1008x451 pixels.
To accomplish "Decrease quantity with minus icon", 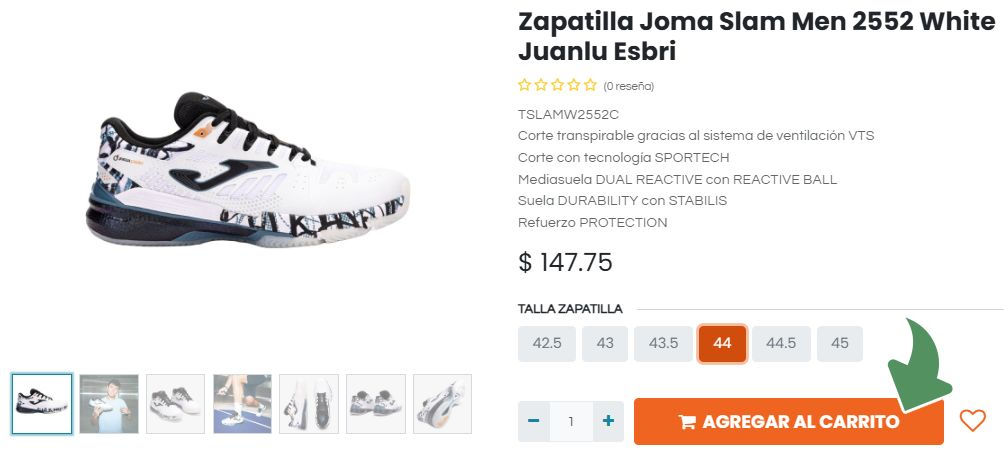I will [x=534, y=421].
